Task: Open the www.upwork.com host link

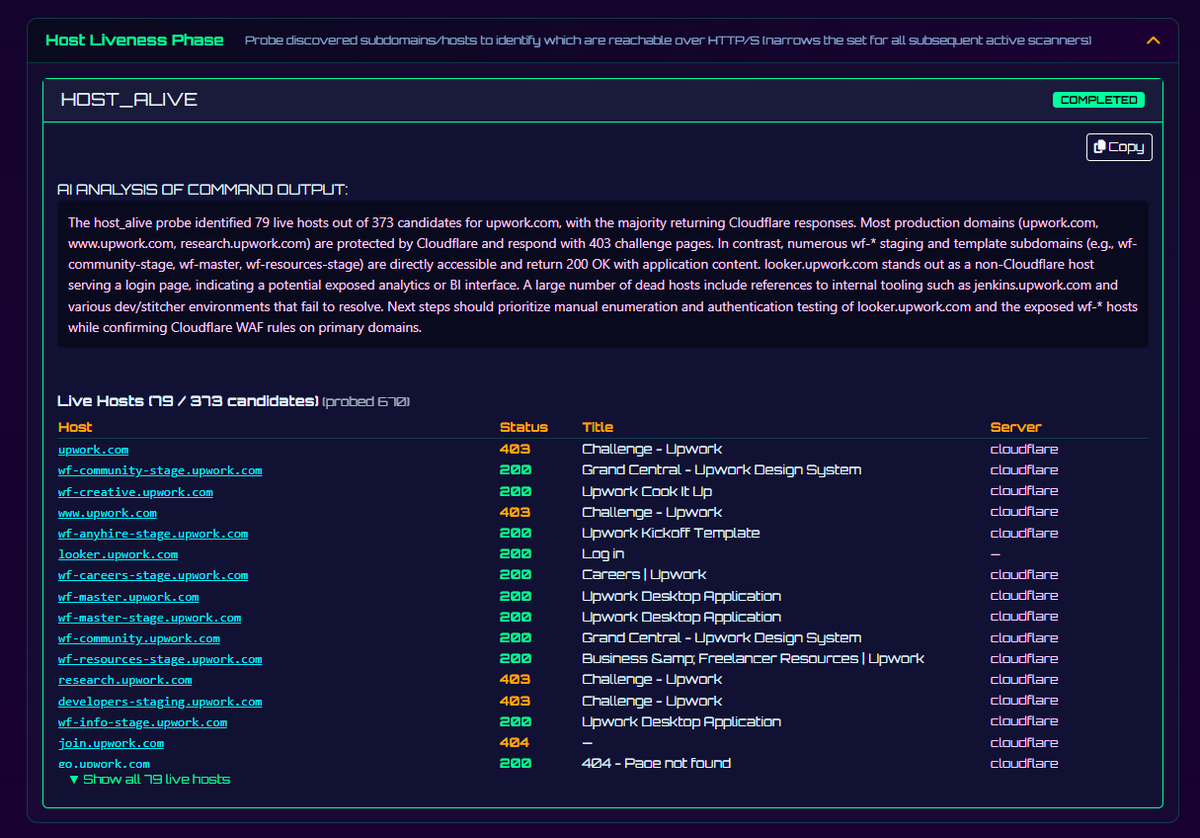Action: point(107,512)
